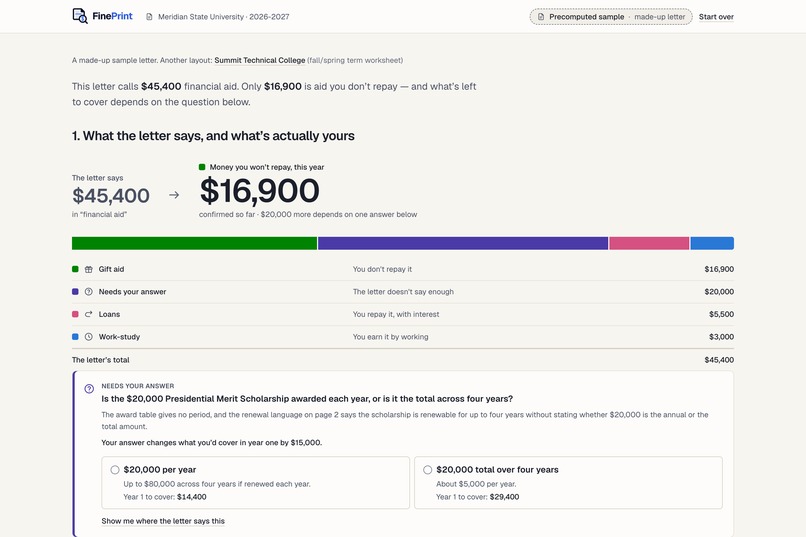Click the $45,400 letter's total amount

[719, 360]
